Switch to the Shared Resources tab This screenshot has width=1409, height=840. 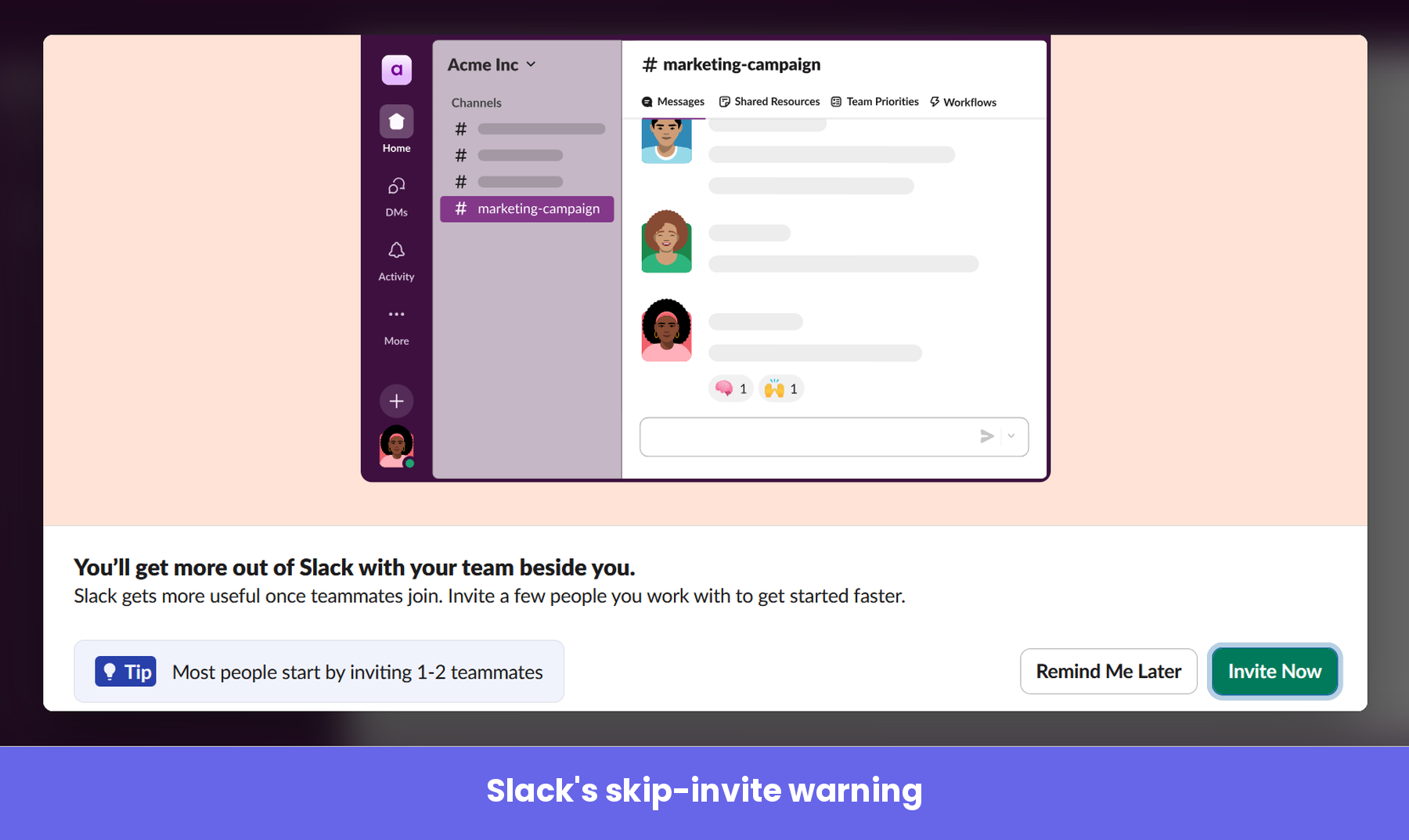click(x=769, y=102)
